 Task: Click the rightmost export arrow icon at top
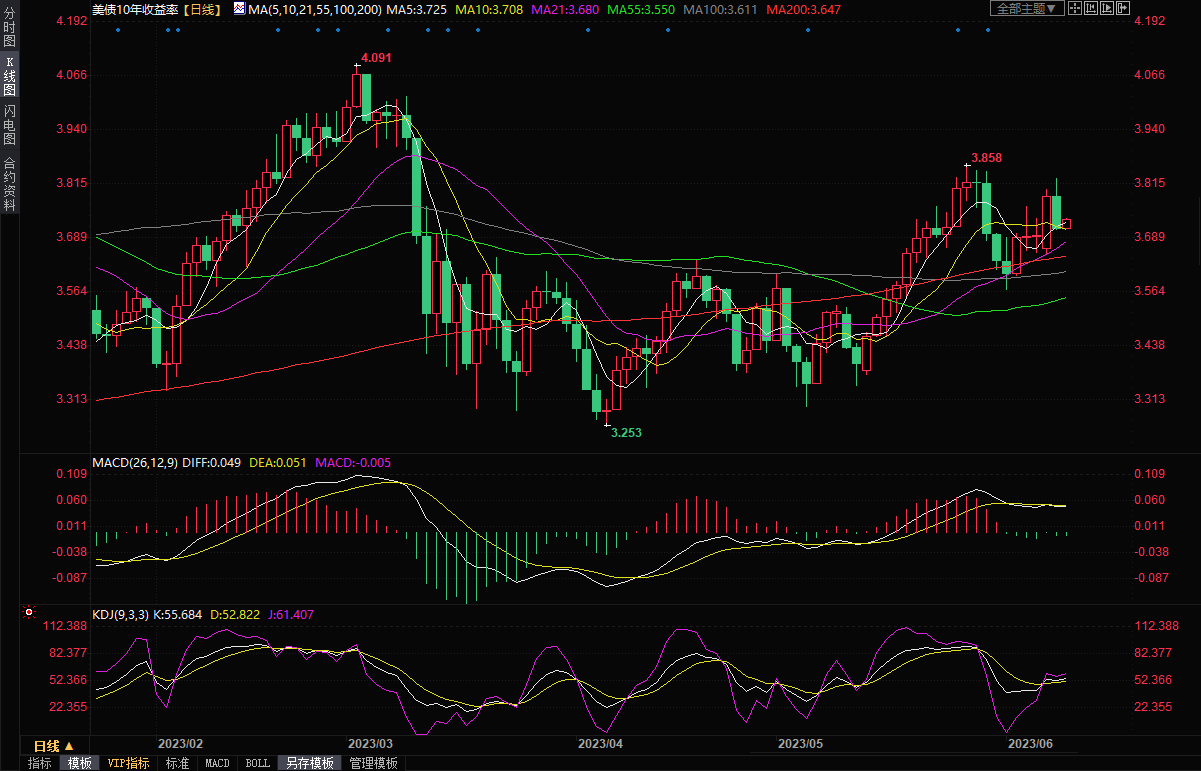tap(1123, 8)
